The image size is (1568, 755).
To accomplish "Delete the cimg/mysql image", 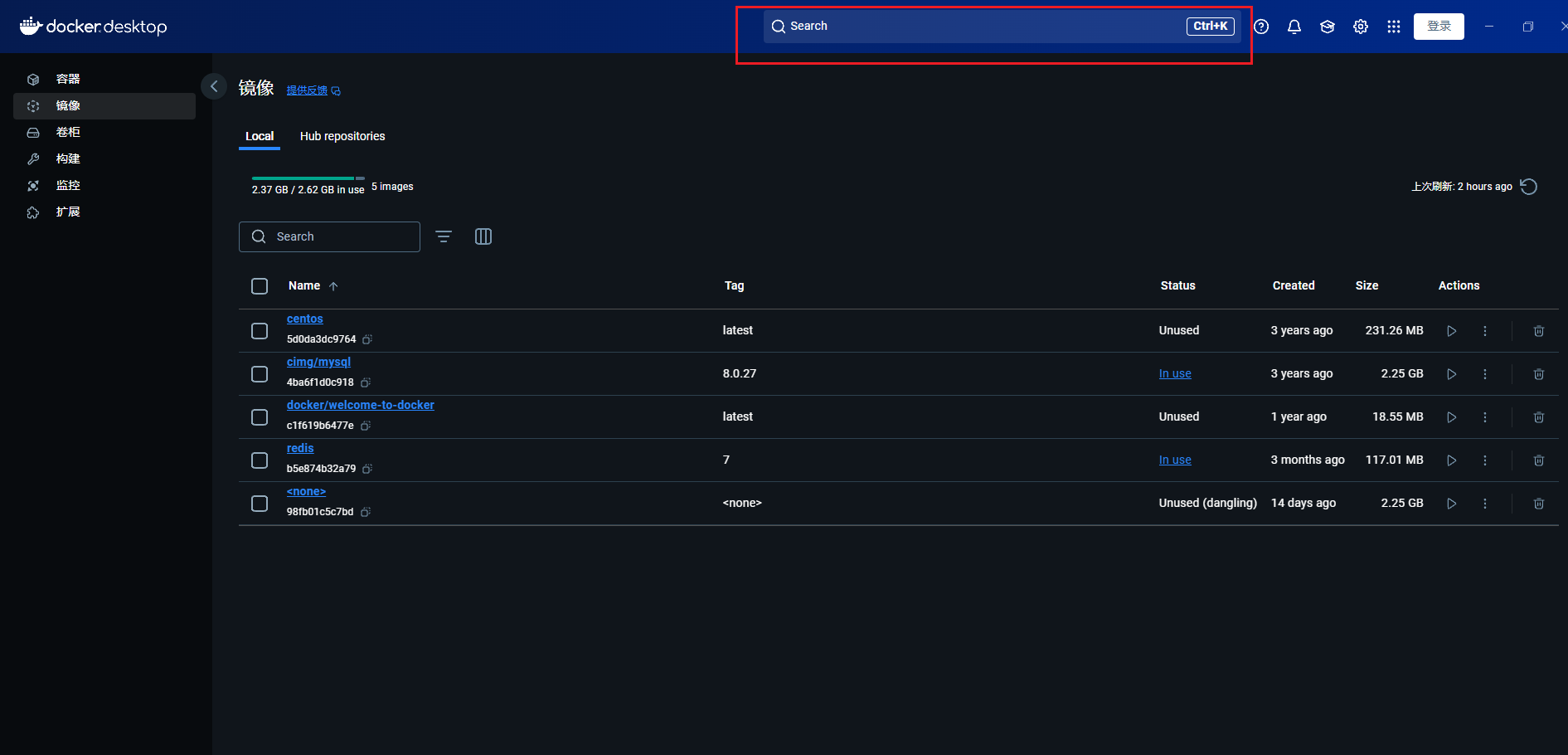I will (x=1539, y=374).
